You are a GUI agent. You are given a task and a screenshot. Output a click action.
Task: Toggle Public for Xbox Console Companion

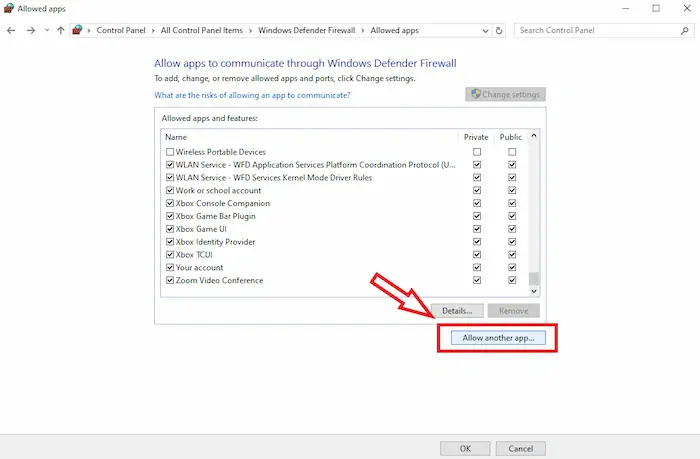tap(512, 203)
